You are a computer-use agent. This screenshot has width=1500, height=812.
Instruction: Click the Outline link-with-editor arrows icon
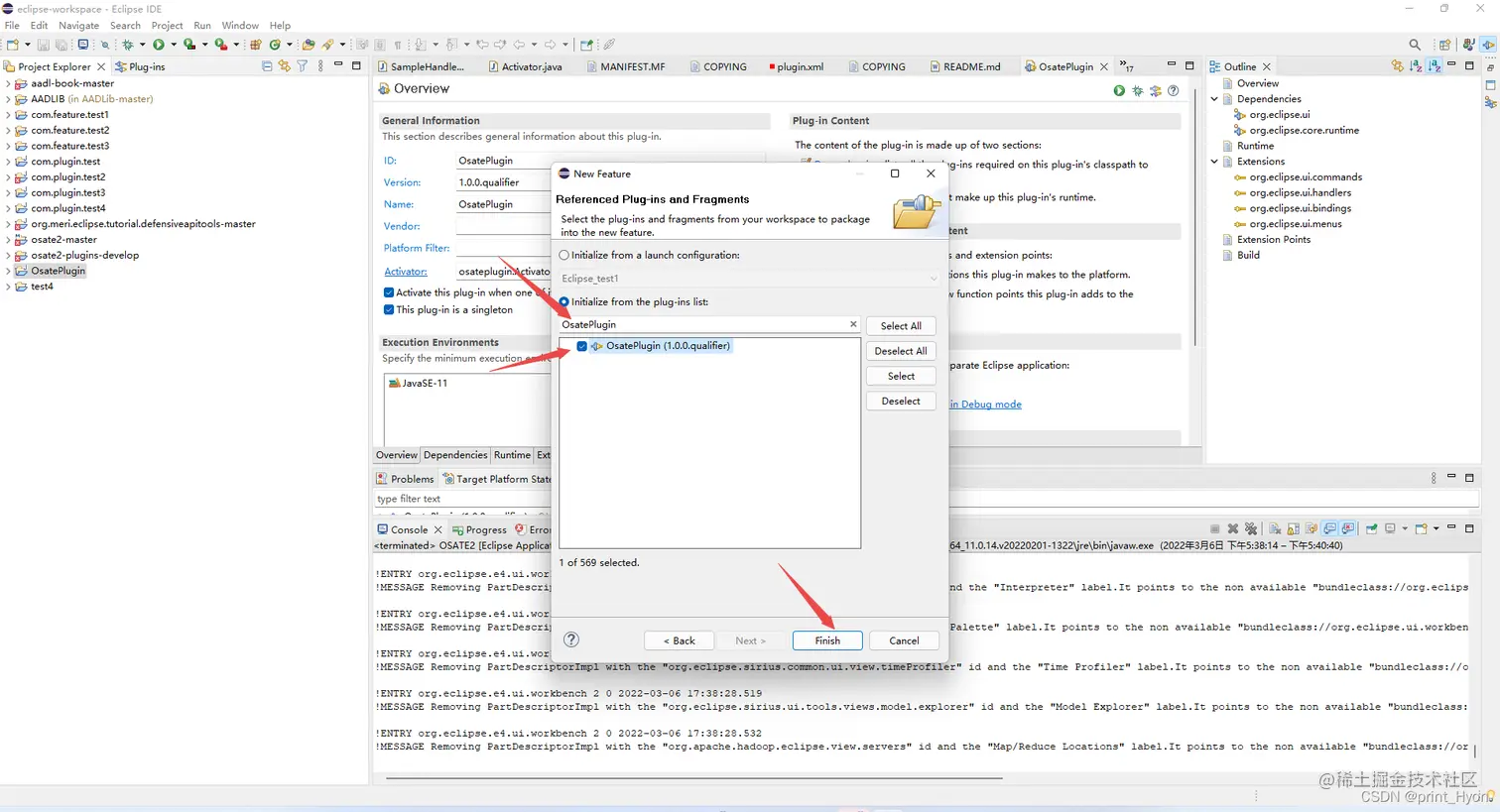(1398, 66)
